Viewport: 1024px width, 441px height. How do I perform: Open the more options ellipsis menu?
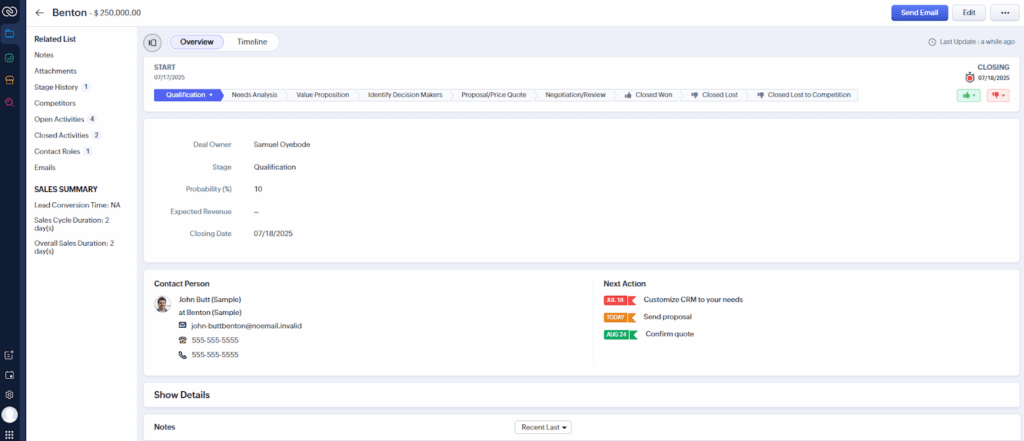click(1001, 13)
